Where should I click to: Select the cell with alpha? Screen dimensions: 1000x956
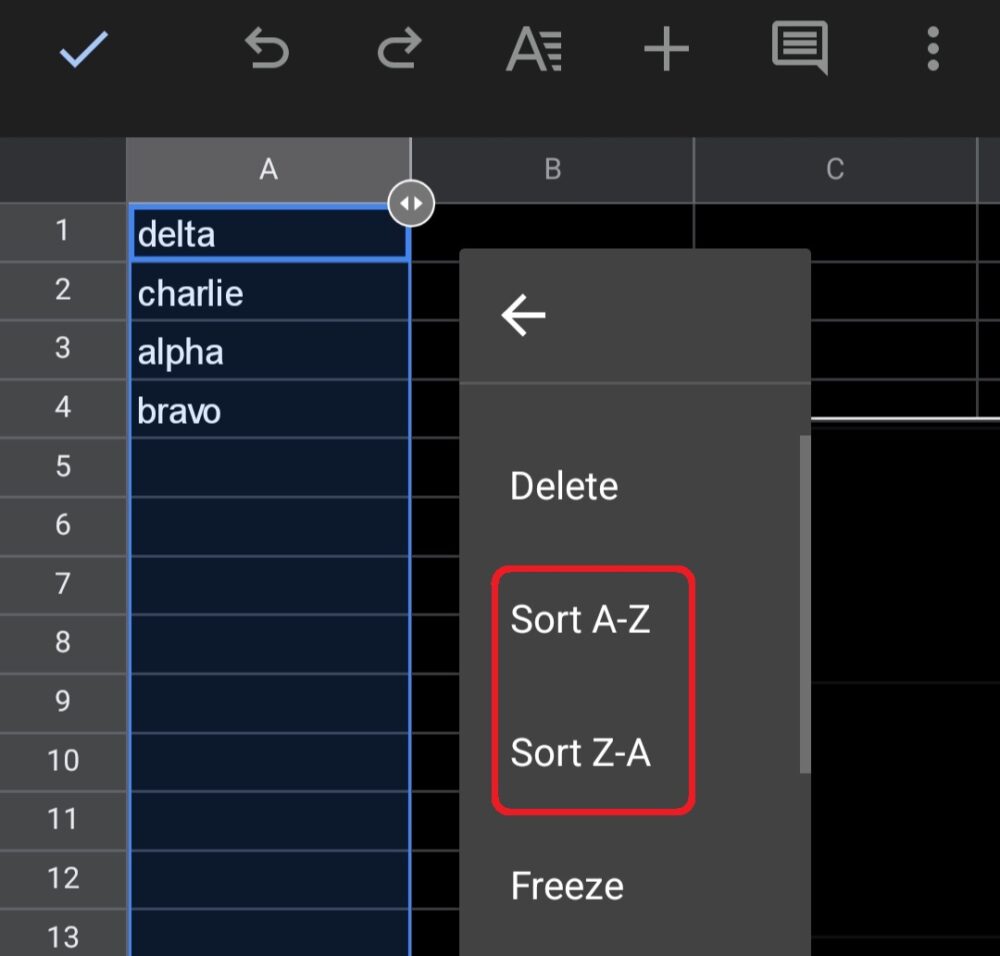click(x=268, y=351)
